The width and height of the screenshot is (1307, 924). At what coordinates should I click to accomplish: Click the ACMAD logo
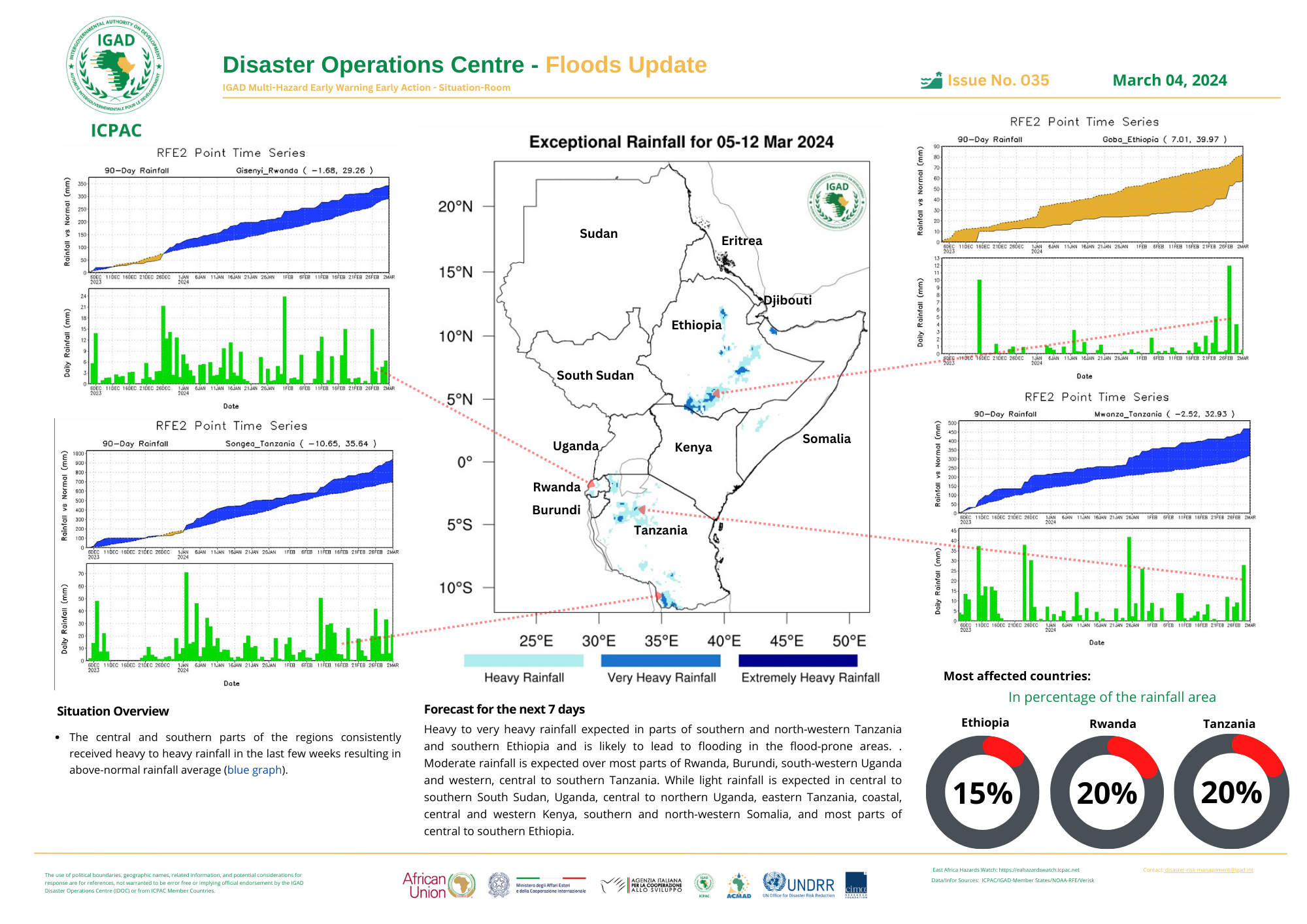(738, 885)
